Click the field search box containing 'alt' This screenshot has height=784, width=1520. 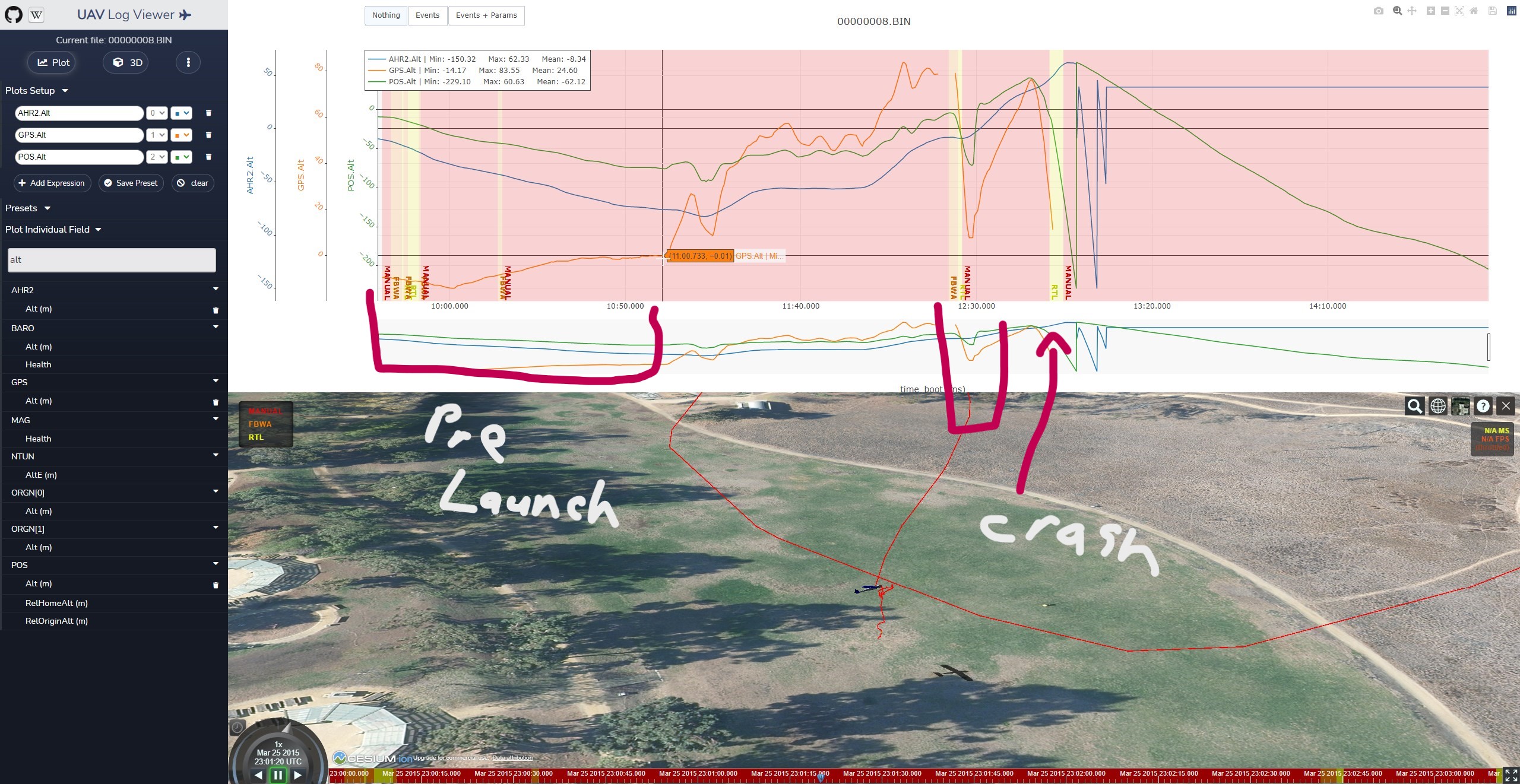(111, 260)
